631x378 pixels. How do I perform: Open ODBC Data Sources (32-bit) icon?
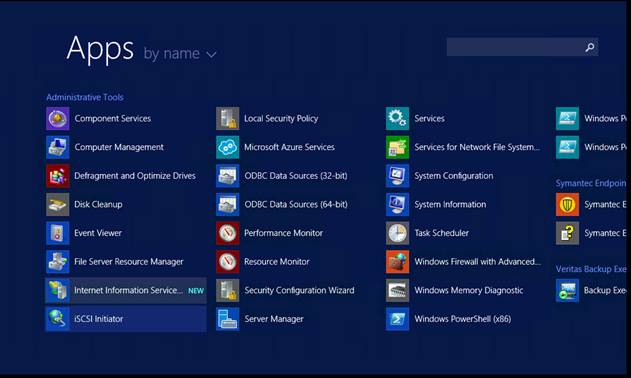[227, 176]
